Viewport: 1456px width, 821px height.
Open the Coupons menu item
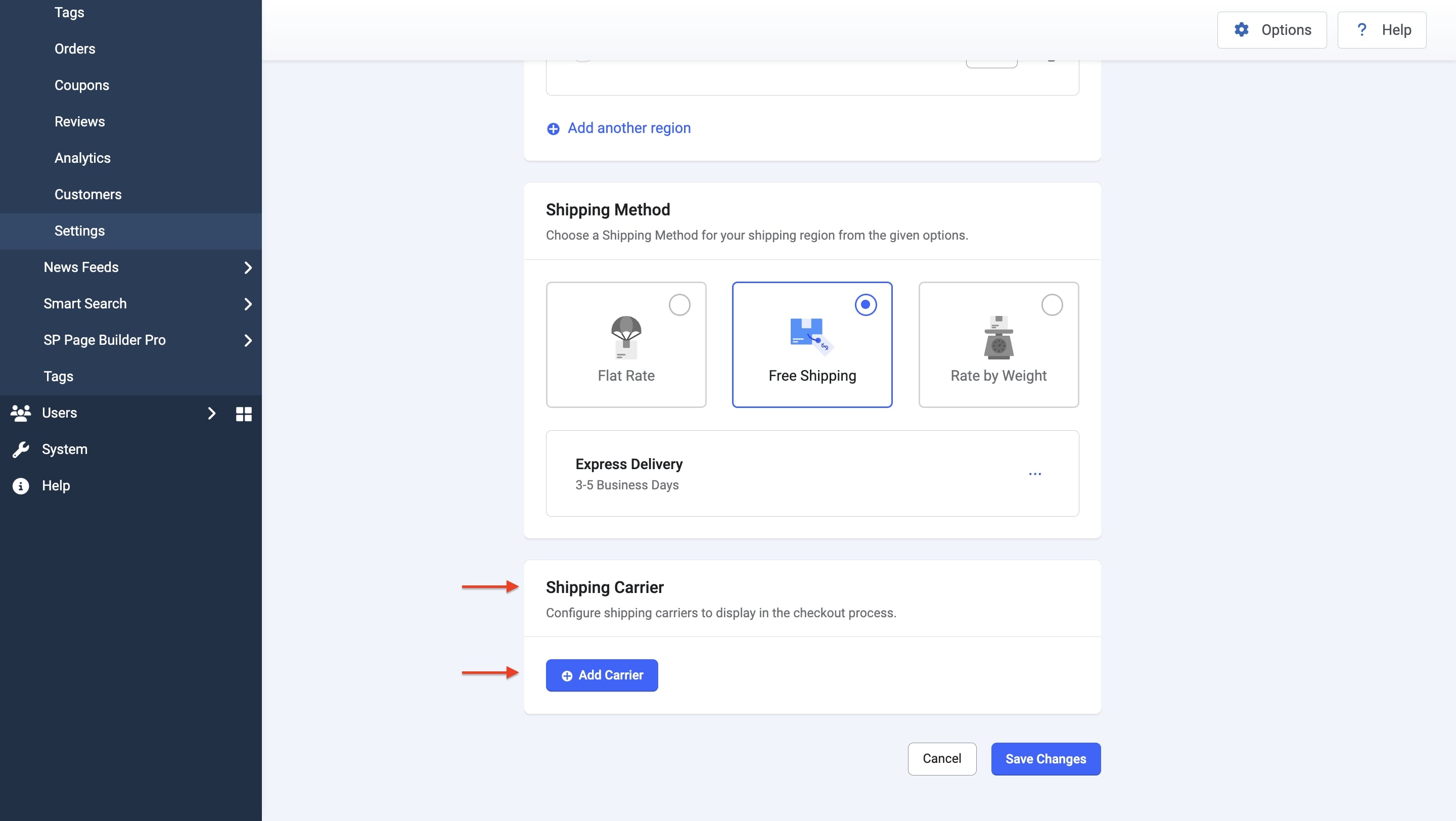coord(82,85)
